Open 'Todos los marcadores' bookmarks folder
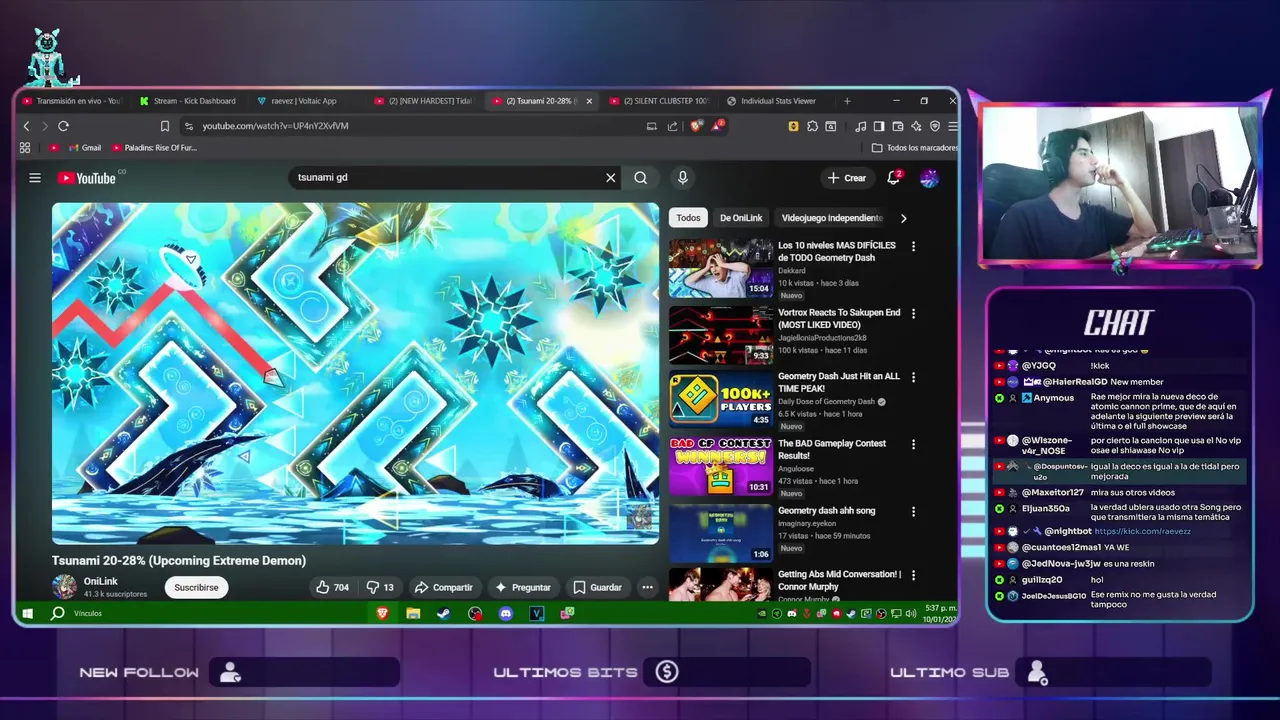The width and height of the screenshot is (1280, 720). [914, 148]
